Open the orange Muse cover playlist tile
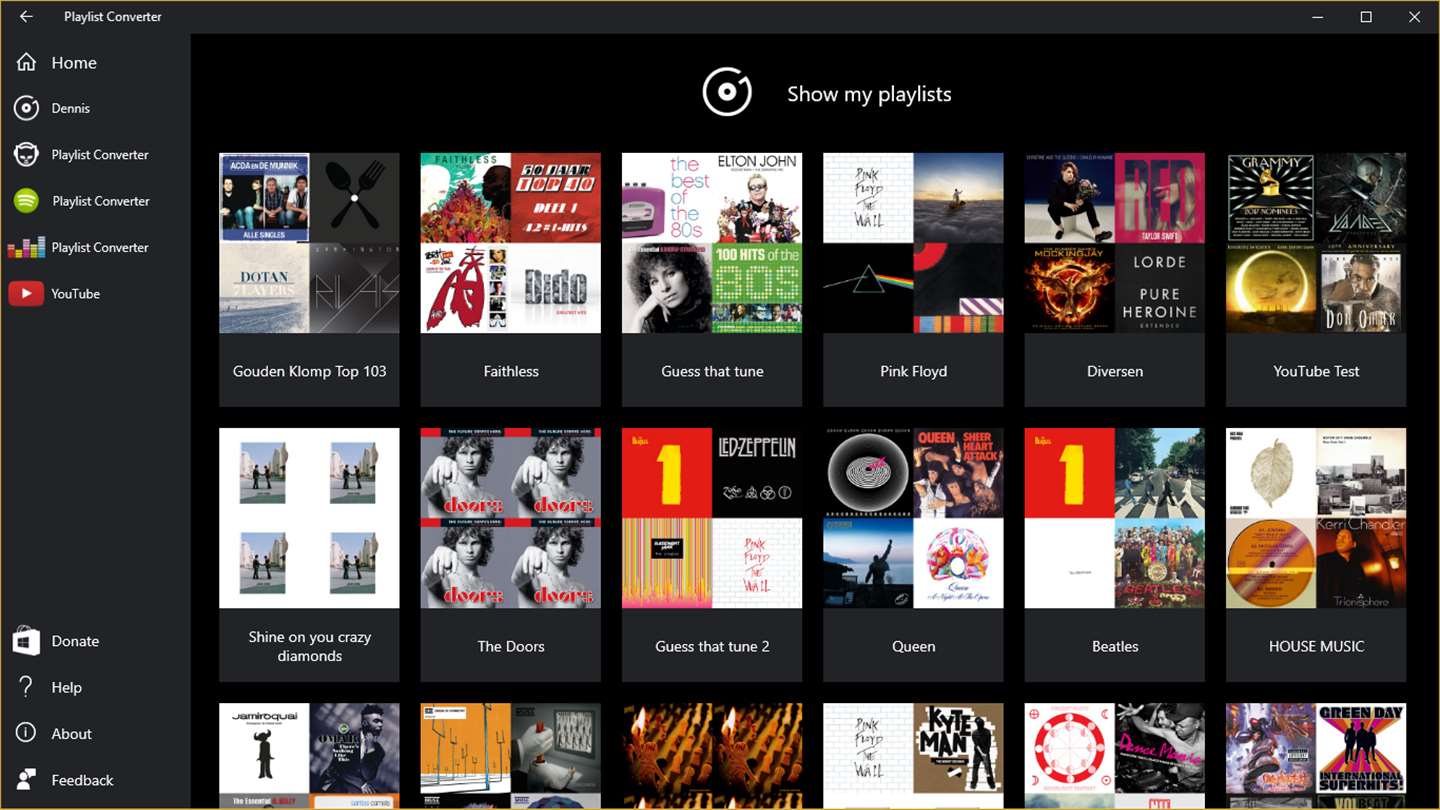Viewport: 1440px width, 810px height. coord(511,756)
